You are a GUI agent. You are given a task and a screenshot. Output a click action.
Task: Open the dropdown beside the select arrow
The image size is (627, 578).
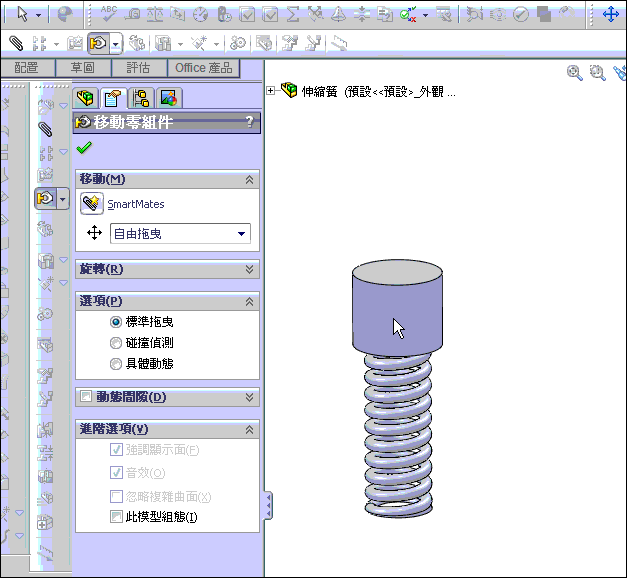(x=38, y=16)
